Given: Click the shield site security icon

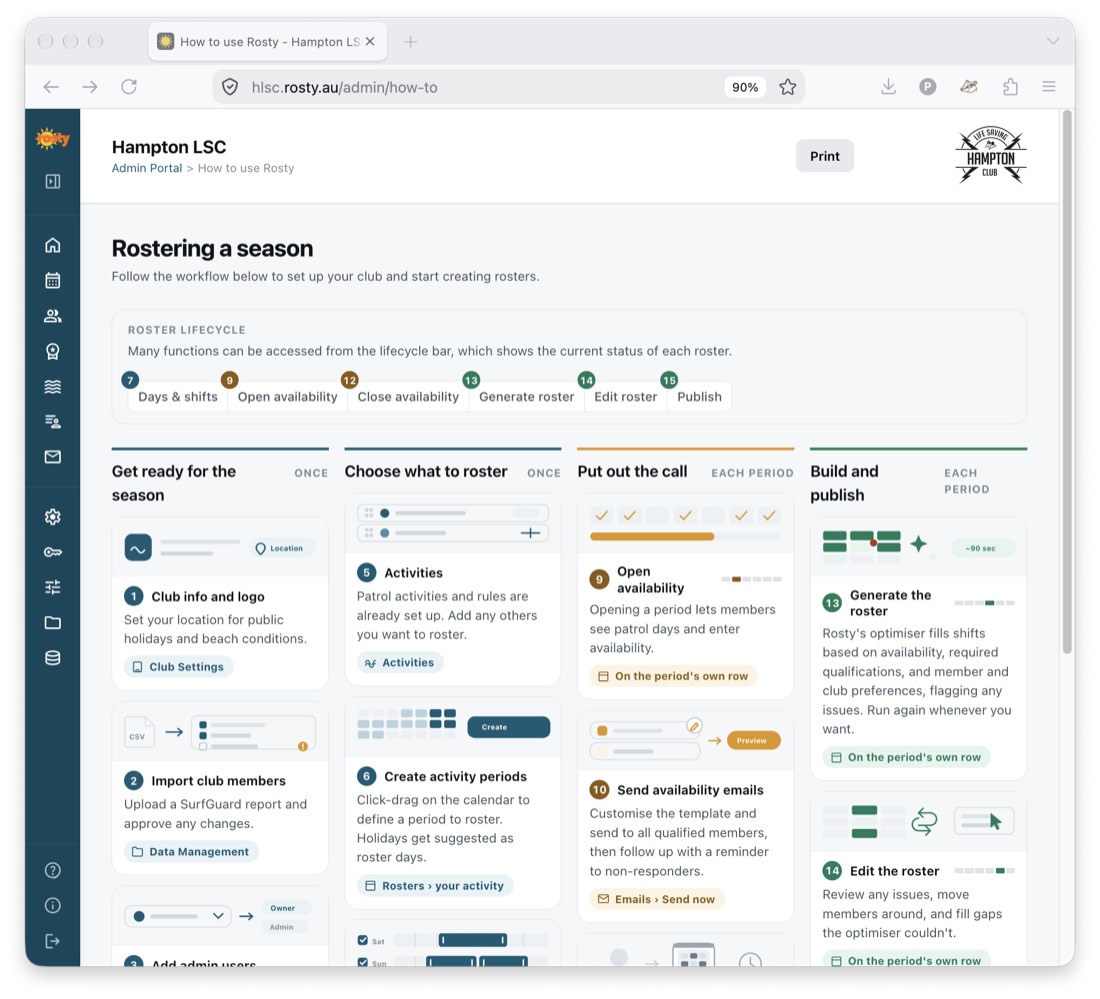Looking at the screenshot, I should (230, 87).
